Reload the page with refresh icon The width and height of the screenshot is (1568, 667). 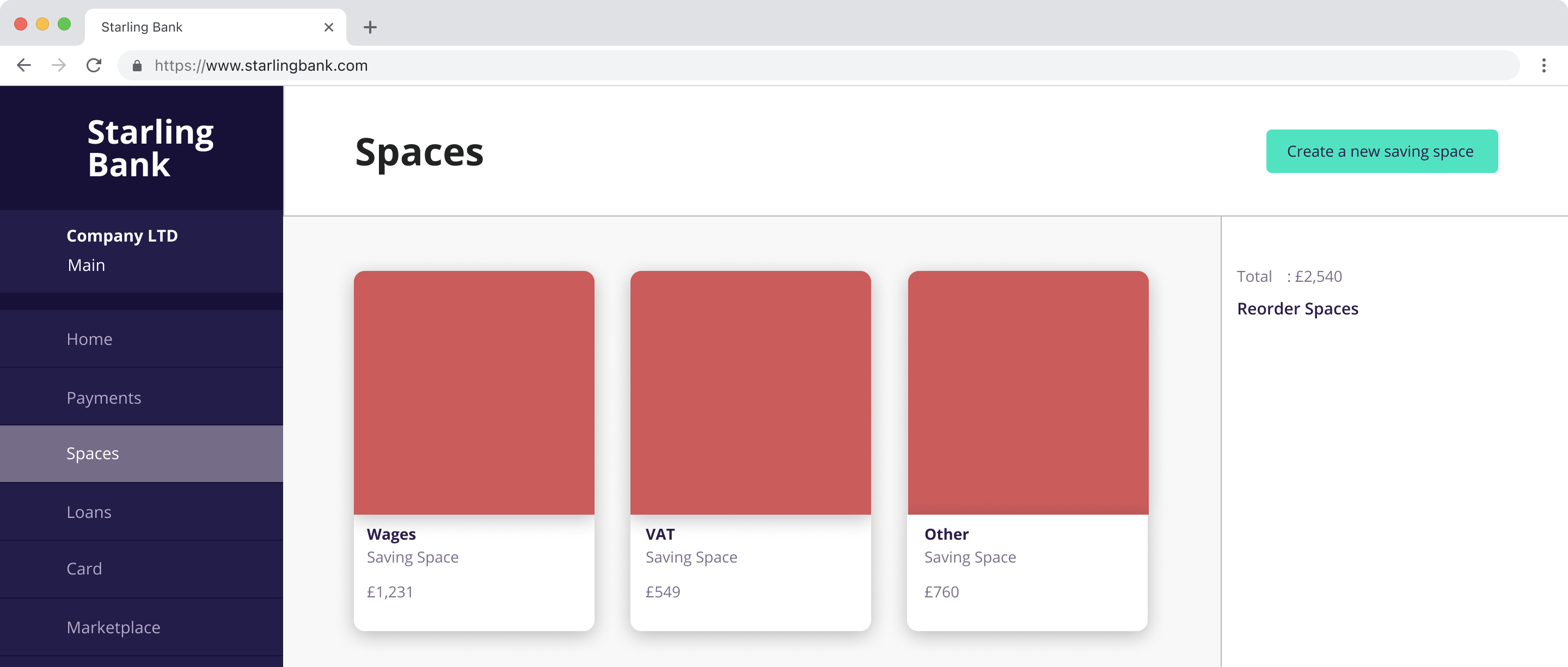coord(94,65)
